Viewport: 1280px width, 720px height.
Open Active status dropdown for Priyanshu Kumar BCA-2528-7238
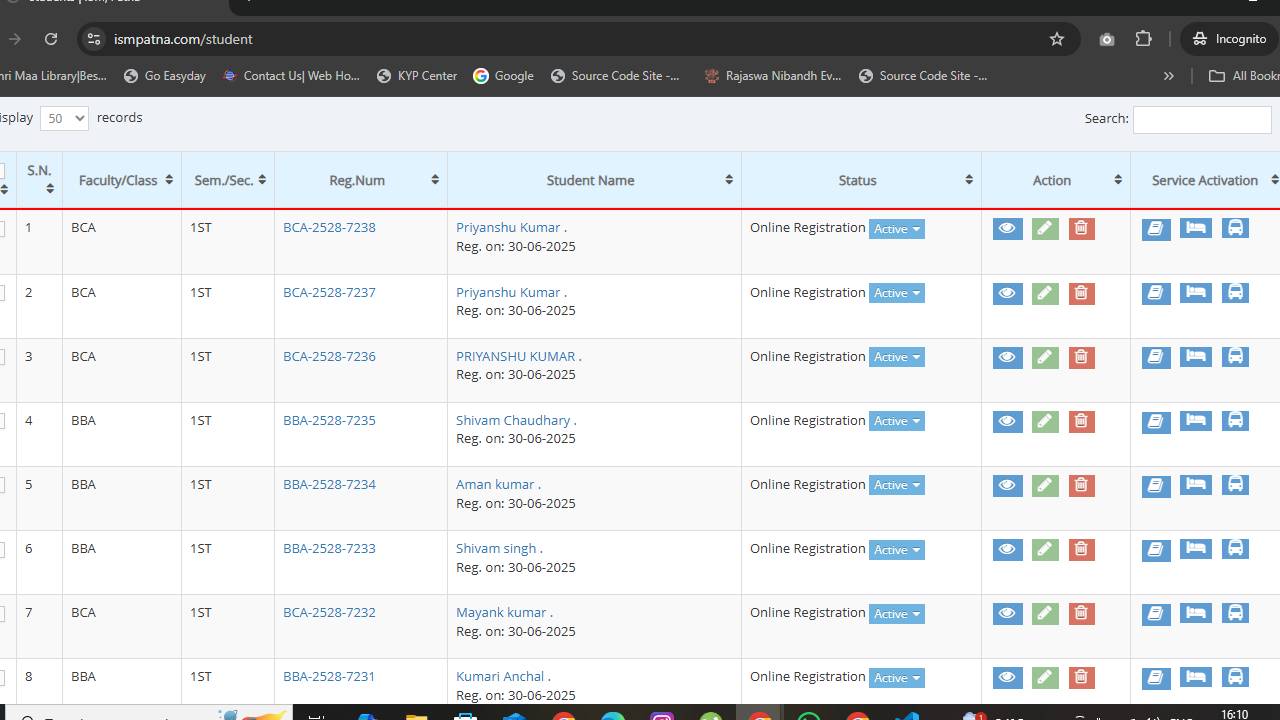pyautogui.click(x=896, y=229)
